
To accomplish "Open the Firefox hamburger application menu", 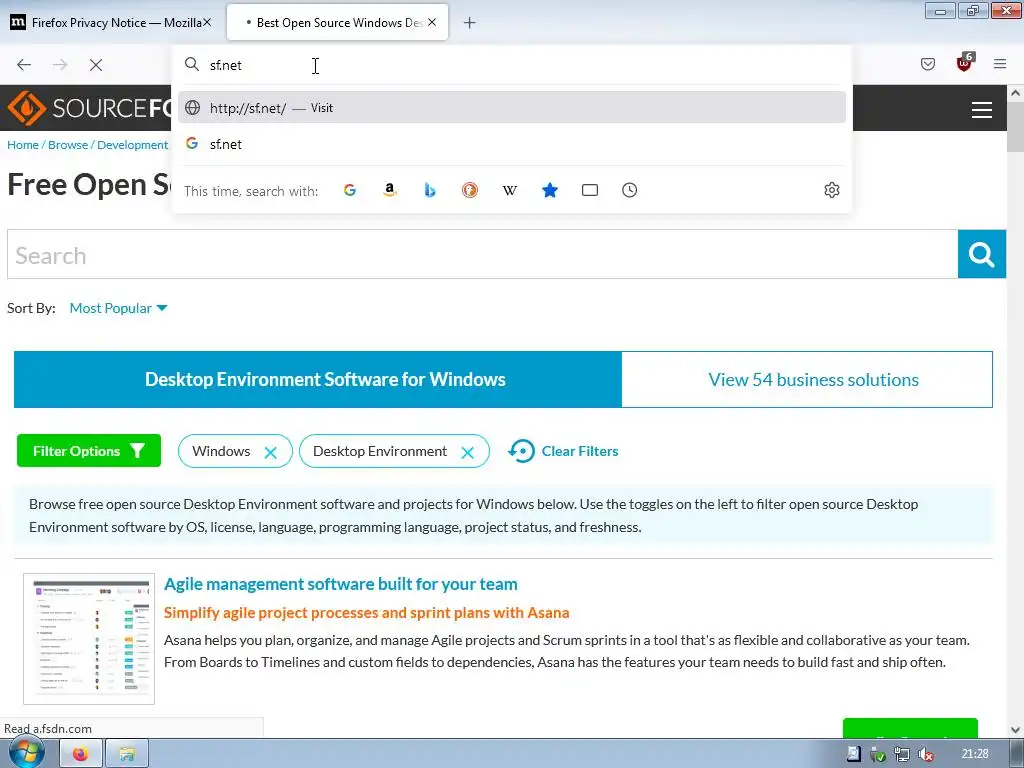I will point(1000,64).
